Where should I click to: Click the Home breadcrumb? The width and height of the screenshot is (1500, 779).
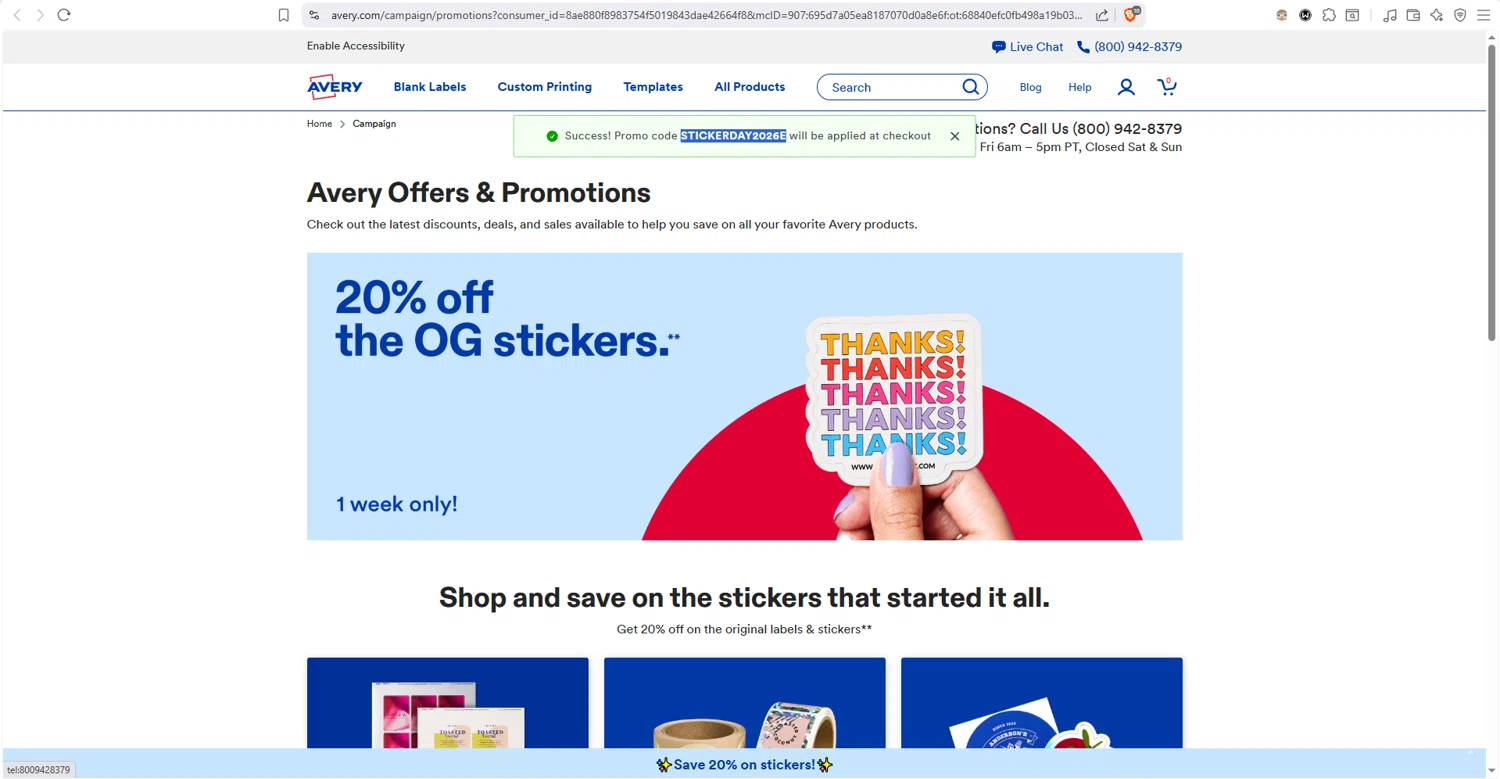[319, 124]
